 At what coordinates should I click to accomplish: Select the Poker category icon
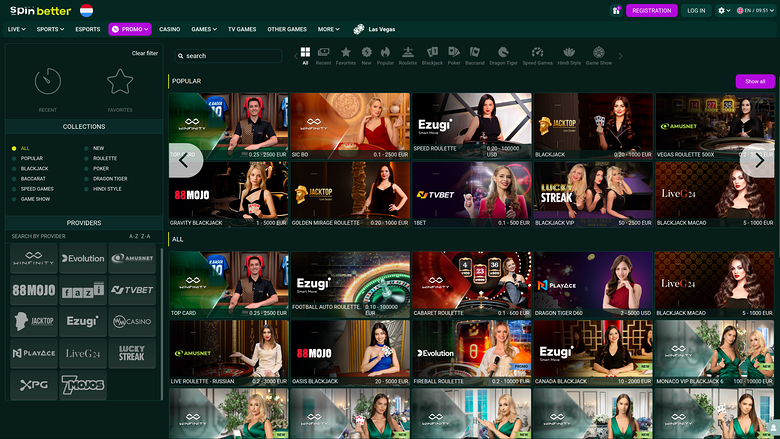pyautogui.click(x=454, y=56)
